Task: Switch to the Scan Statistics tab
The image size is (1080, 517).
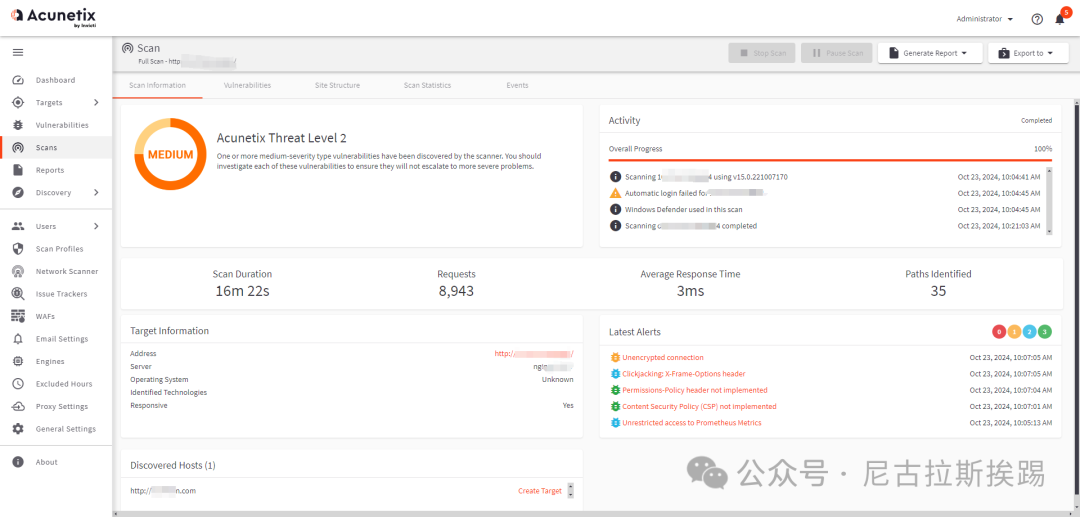Action: pos(427,85)
